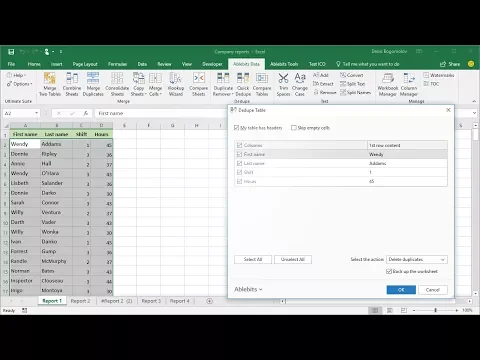Click Tell me what you want to do
This screenshot has width=480, height=360.
[367, 64]
